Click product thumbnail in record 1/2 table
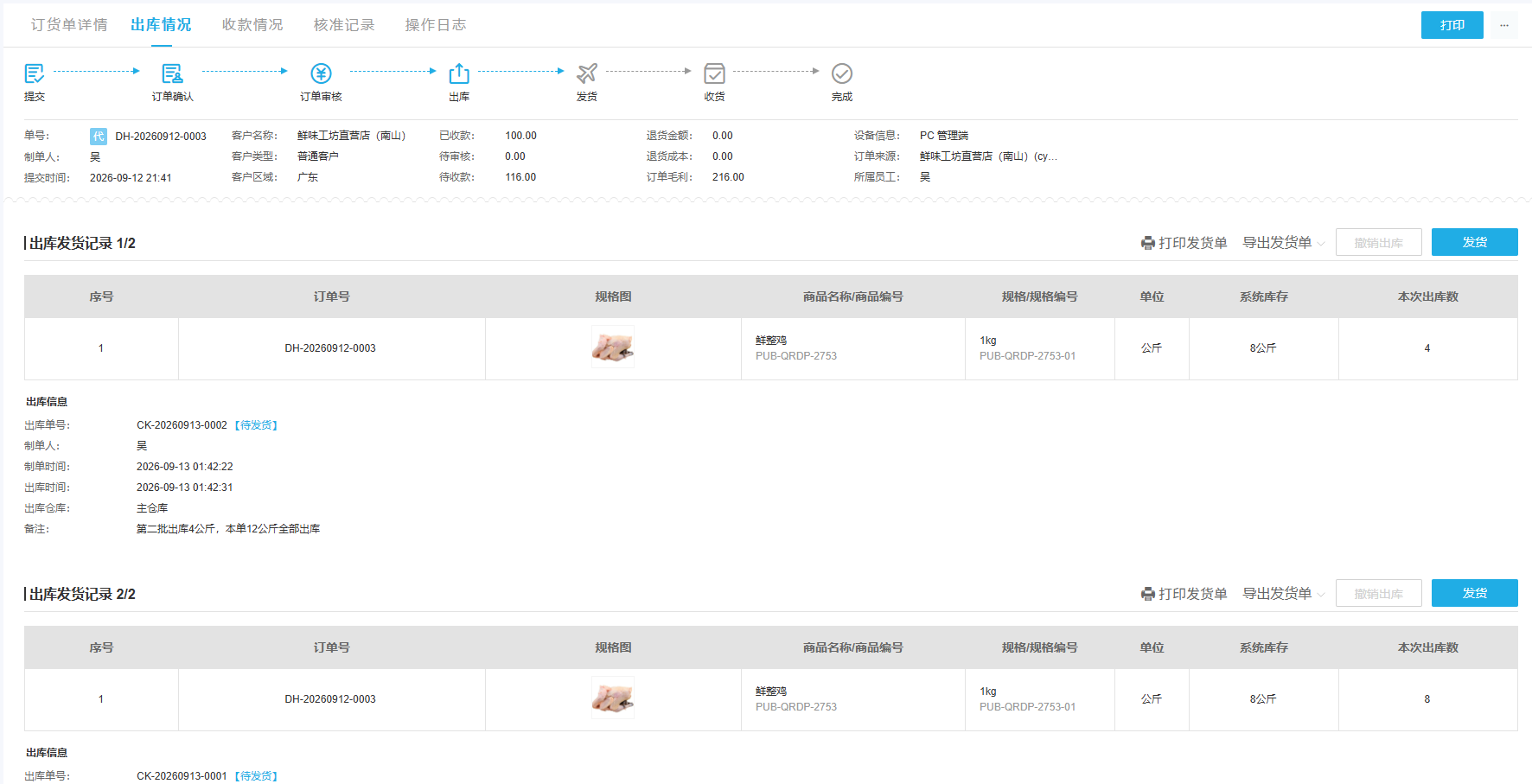The width and height of the screenshot is (1532, 784). [613, 347]
